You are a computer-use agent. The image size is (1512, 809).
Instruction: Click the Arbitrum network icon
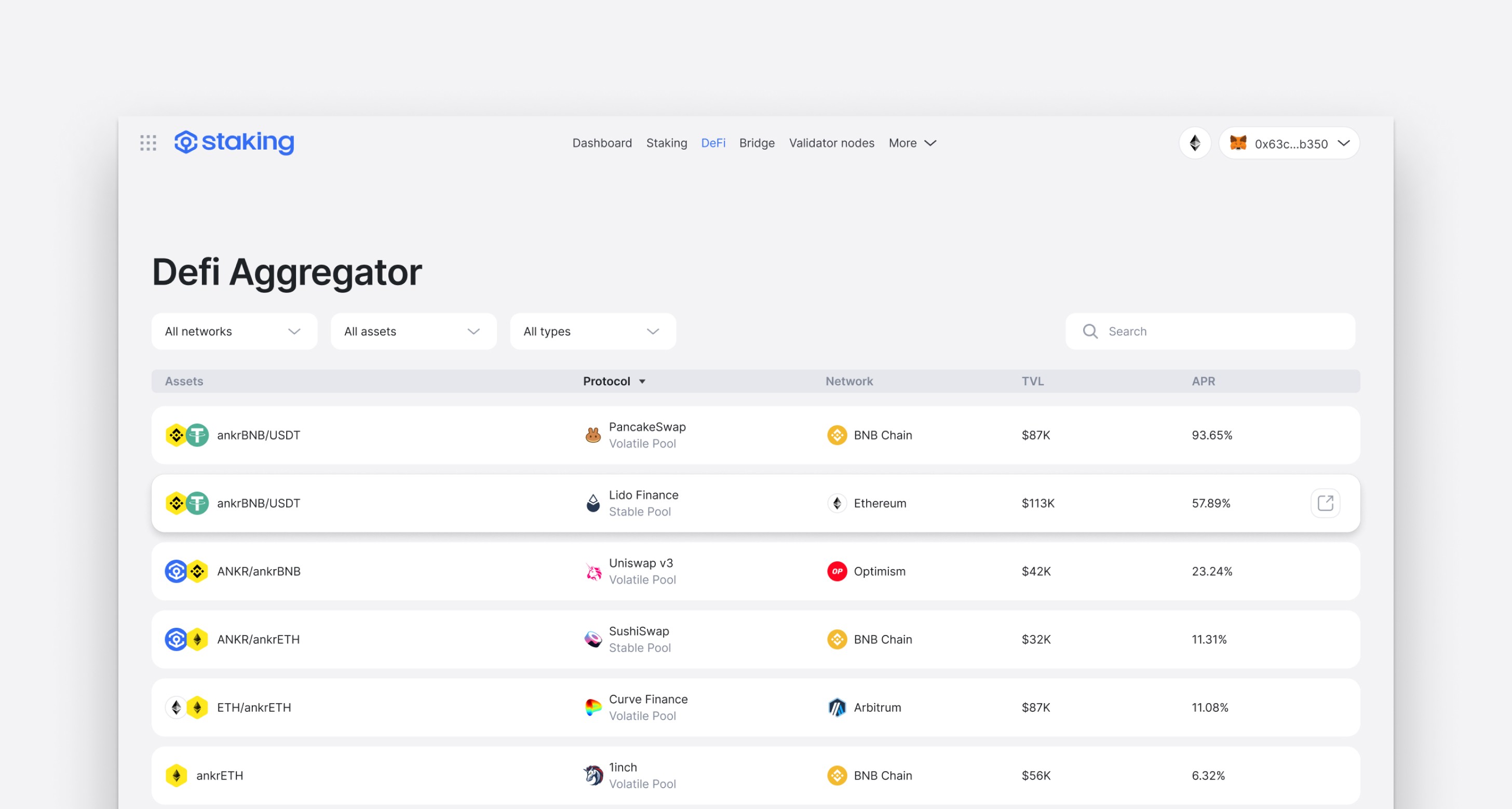coord(836,707)
